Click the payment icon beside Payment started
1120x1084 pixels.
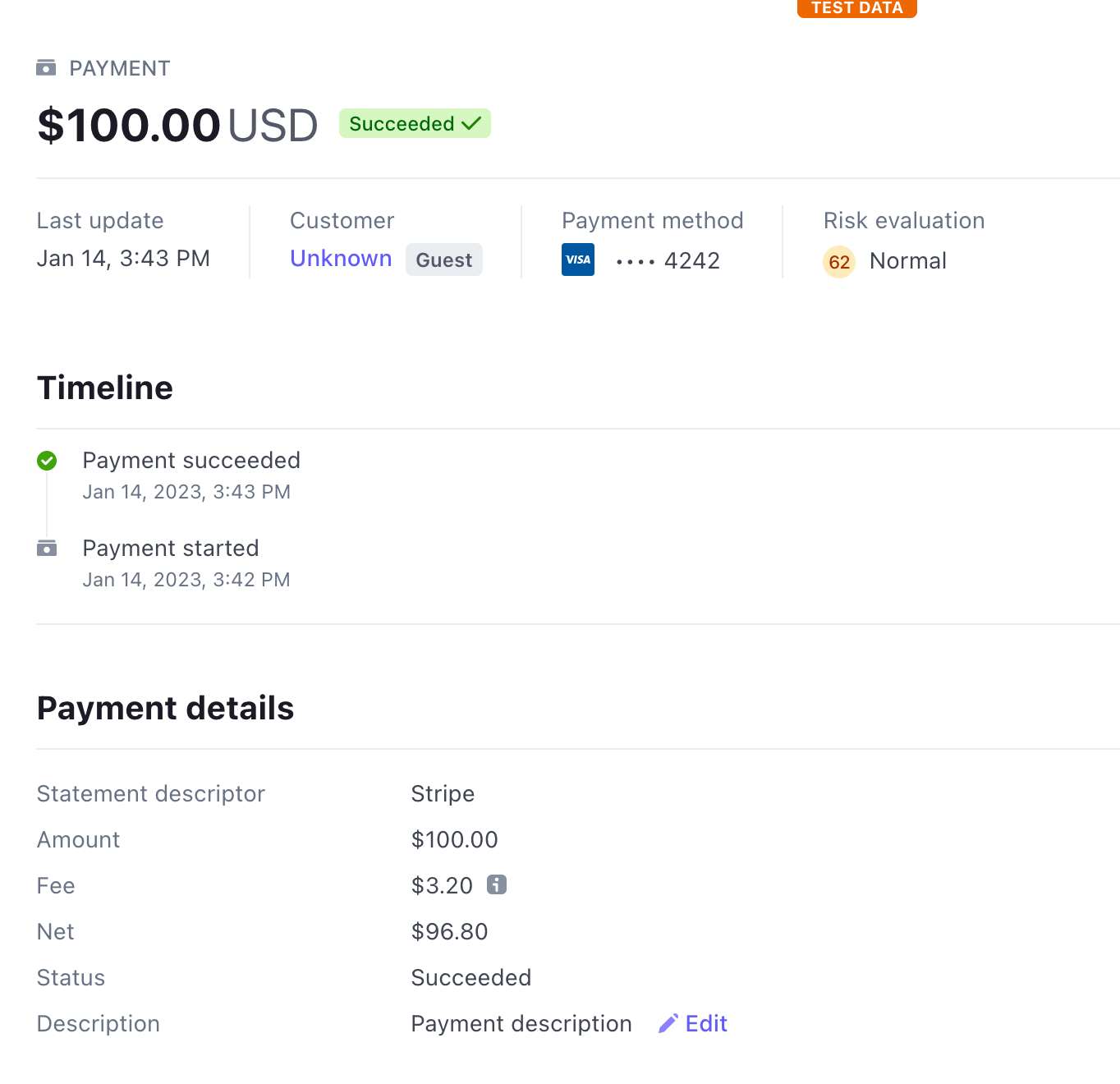pyautogui.click(x=47, y=549)
